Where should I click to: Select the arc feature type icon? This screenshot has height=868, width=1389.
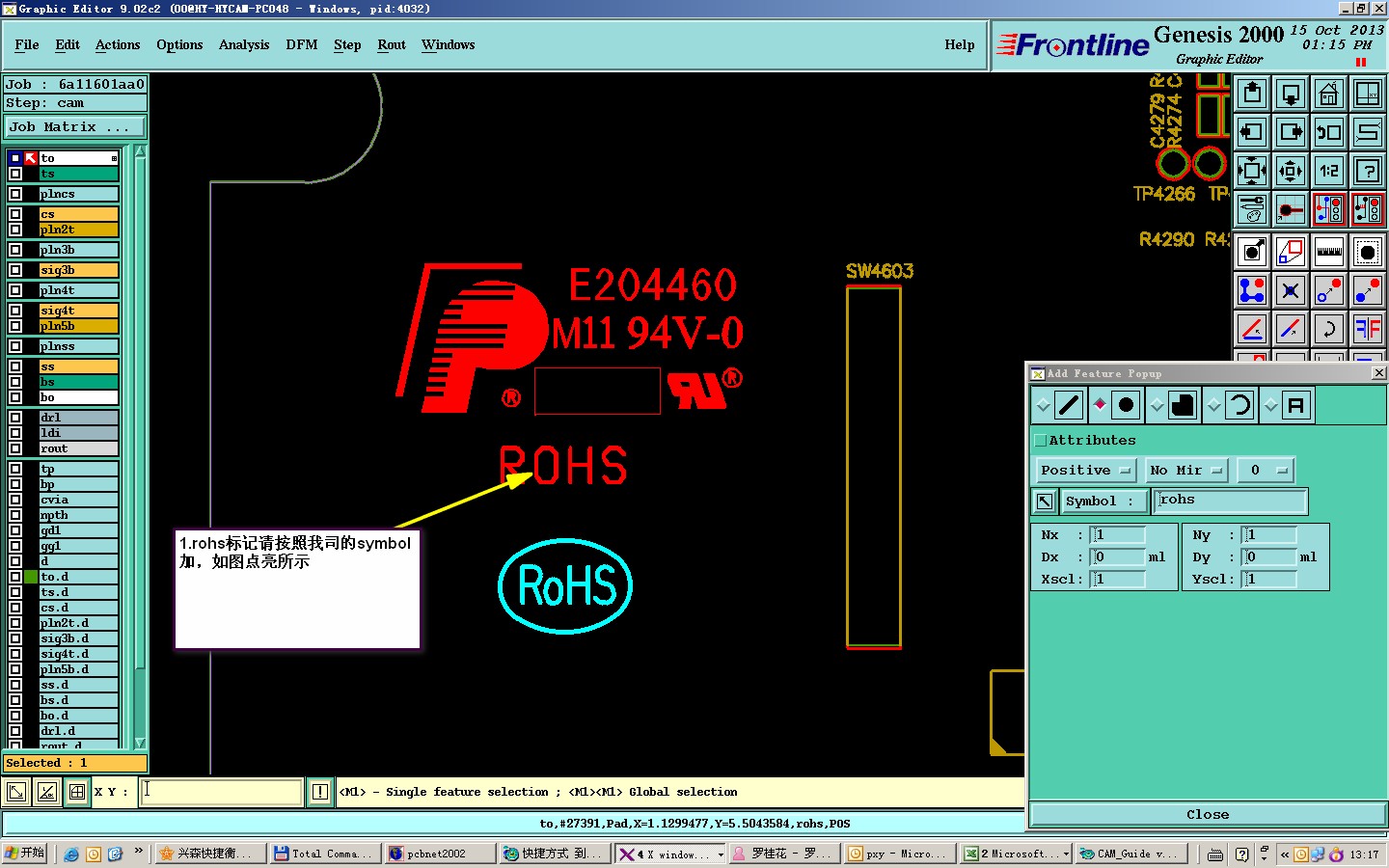[1239, 405]
